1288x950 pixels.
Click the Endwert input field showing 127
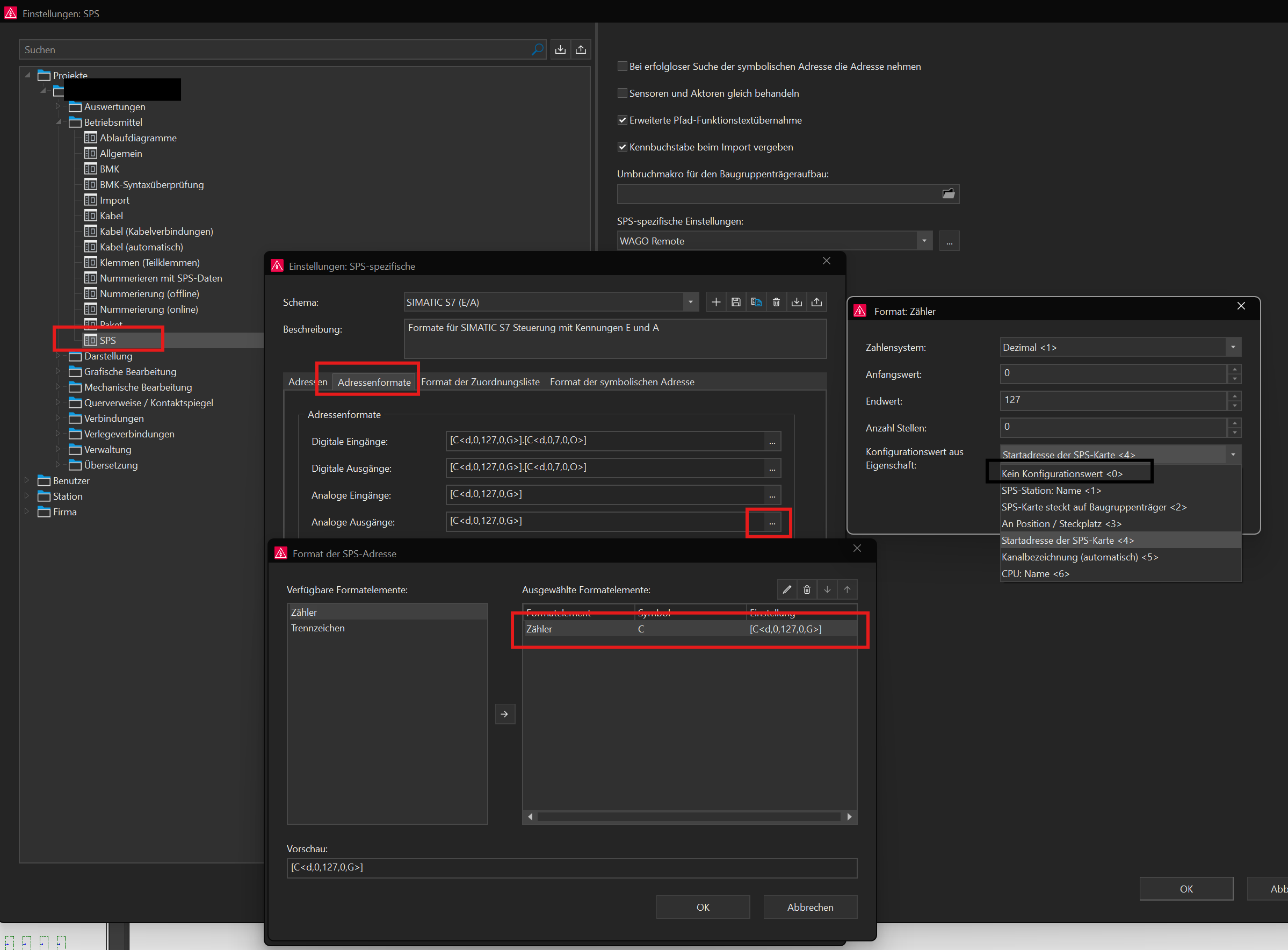pyautogui.click(x=1112, y=400)
